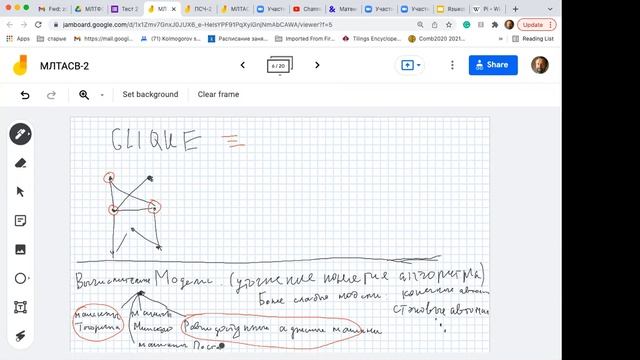Switch to the YouTube tab
640x360 pixels.
[x=307, y=9]
